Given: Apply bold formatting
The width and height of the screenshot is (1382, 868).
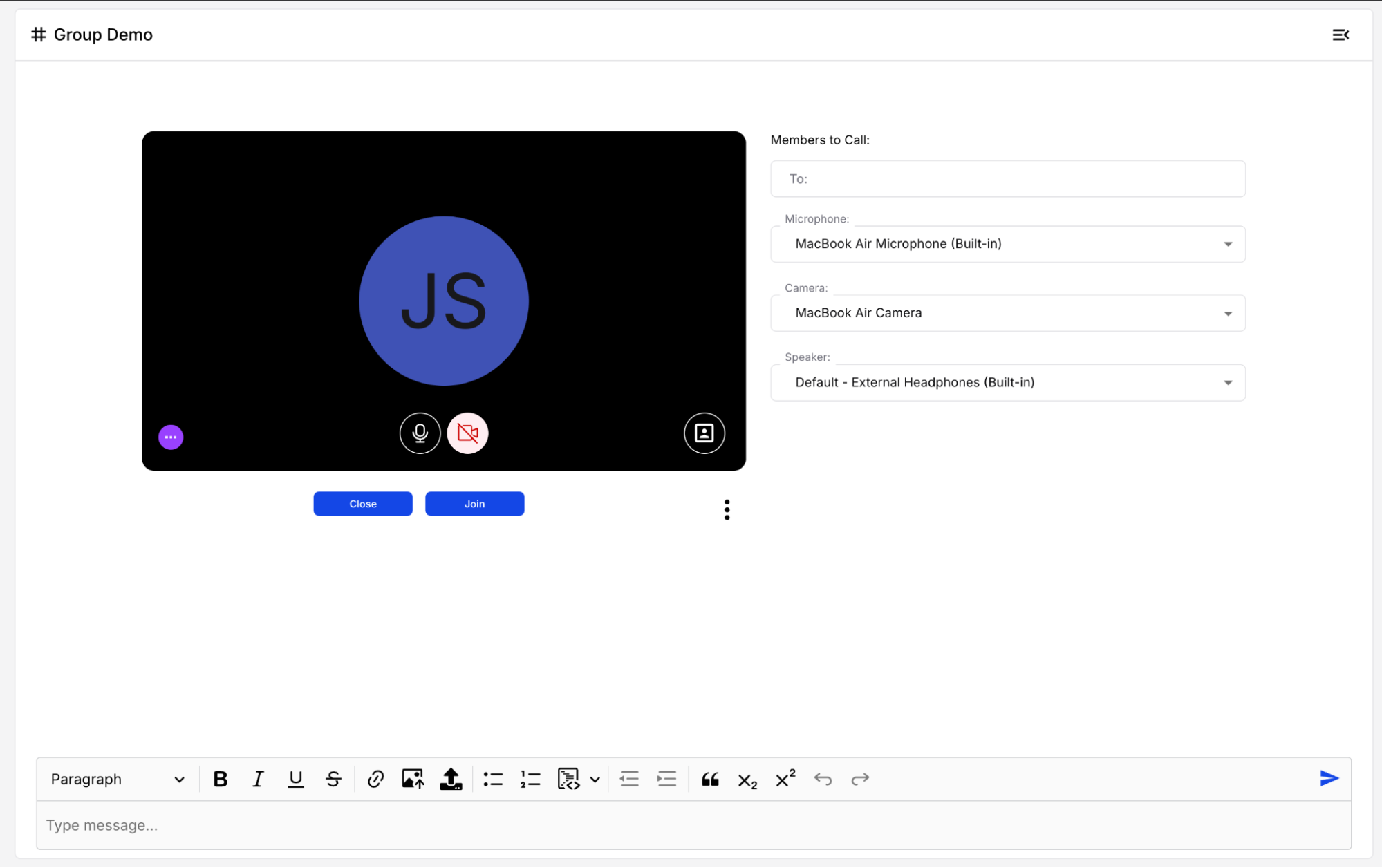Looking at the screenshot, I should [221, 780].
